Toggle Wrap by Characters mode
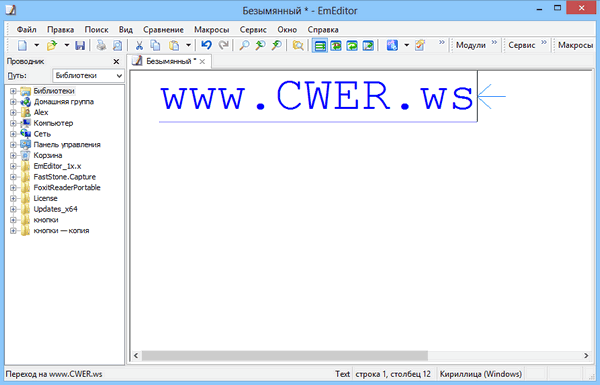Image resolution: width=600 pixels, height=385 pixels. (336, 46)
